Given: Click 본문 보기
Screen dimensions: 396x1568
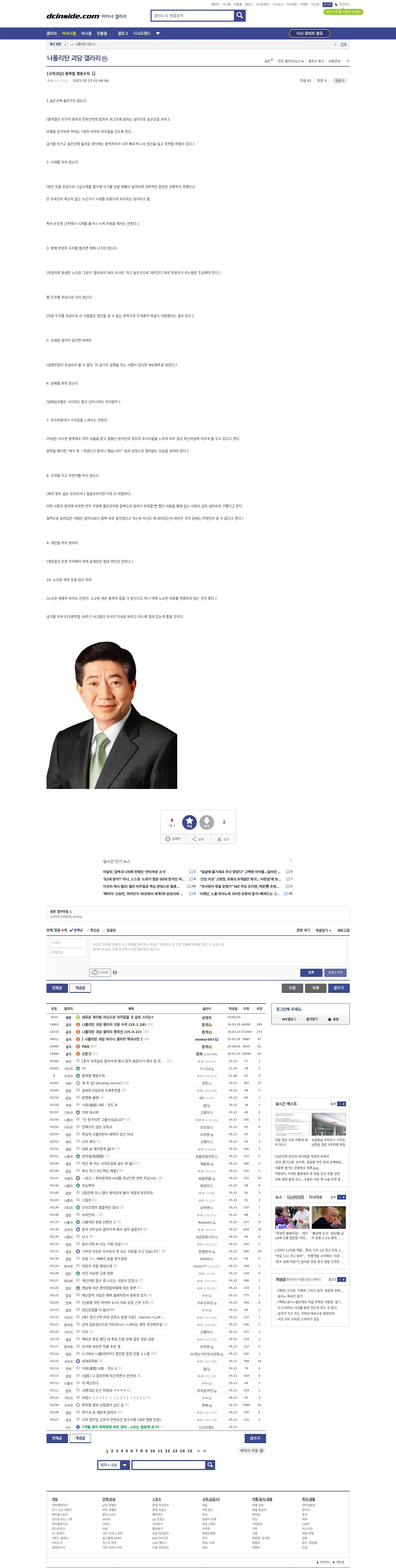Looking at the screenshot, I should (303, 931).
